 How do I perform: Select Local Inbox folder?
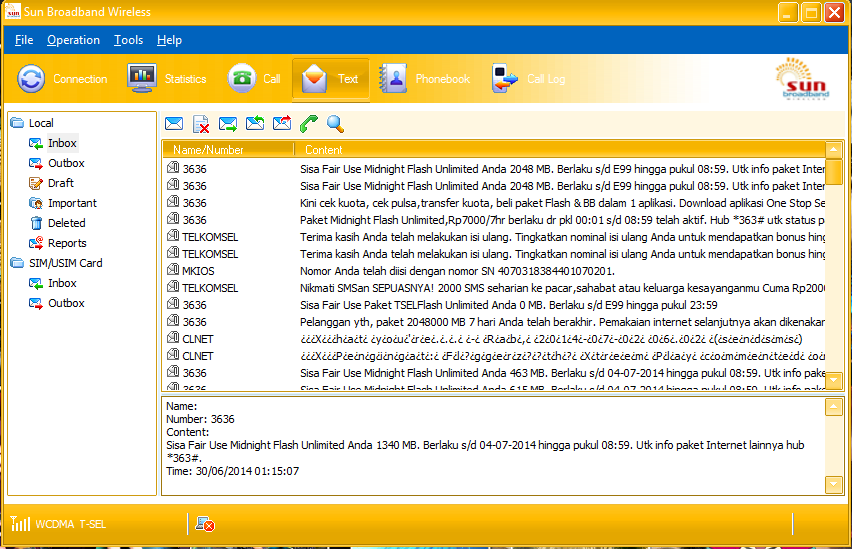pyautogui.click(x=54, y=143)
